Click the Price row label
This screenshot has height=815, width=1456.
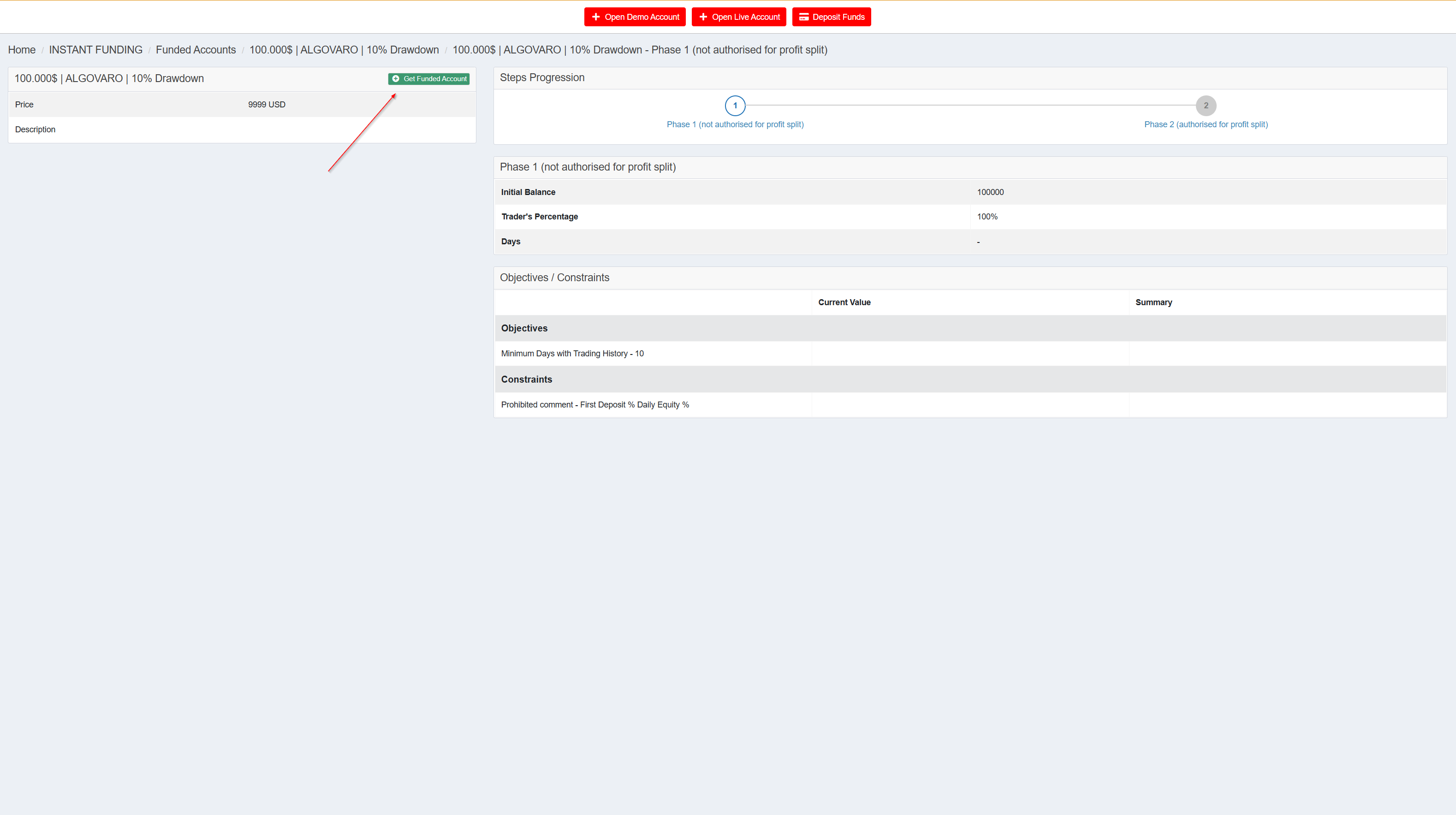[24, 105]
